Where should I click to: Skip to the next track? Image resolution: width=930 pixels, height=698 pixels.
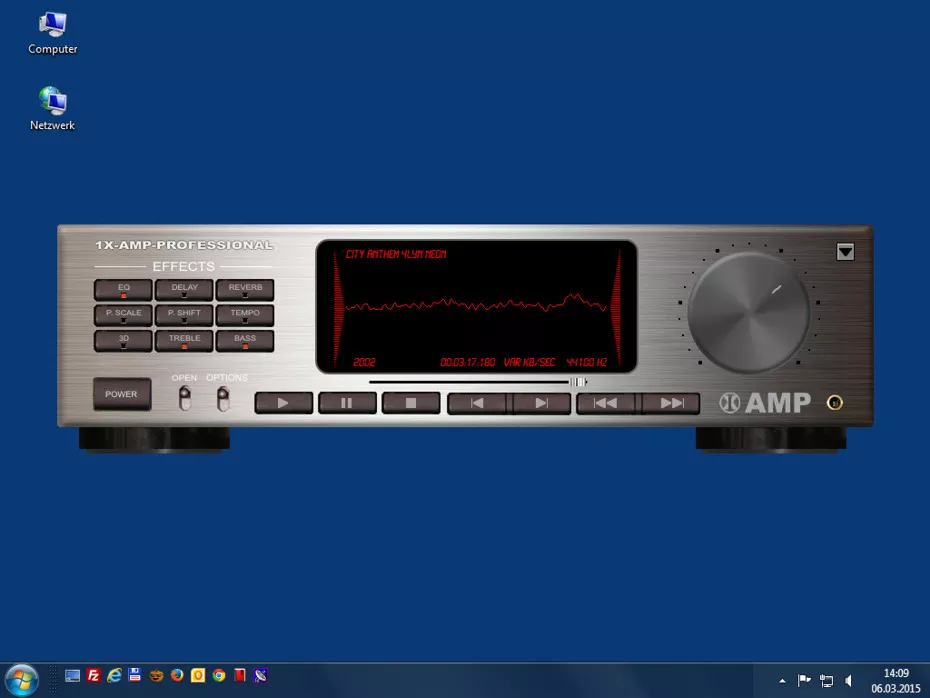coord(541,403)
